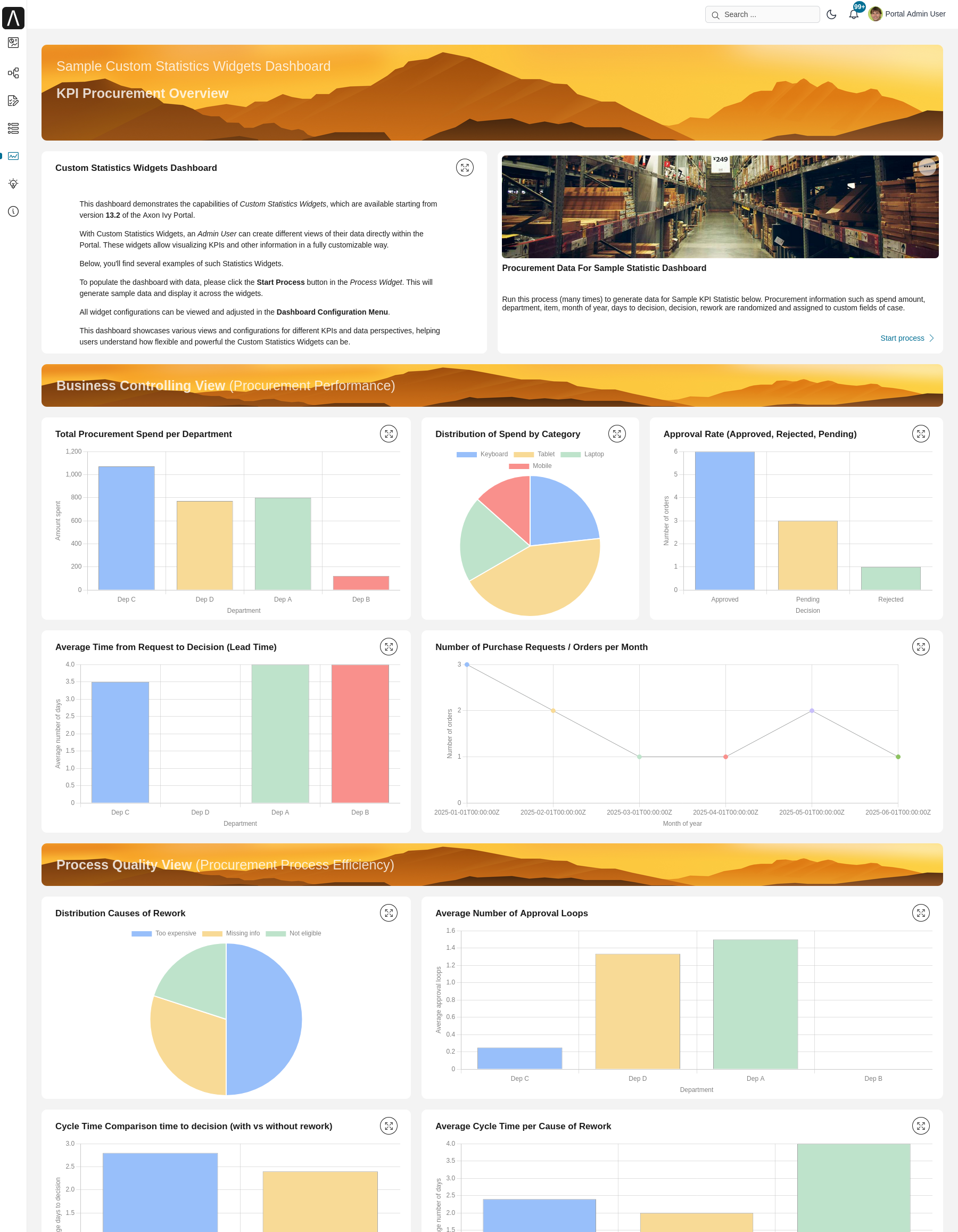Click the Start process link
The image size is (958, 1232).
902,338
